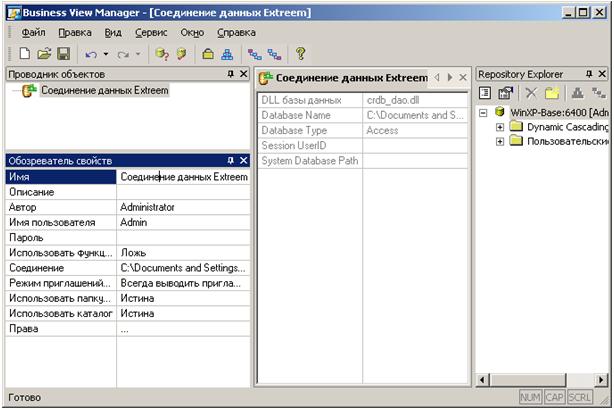Expand the Dynamic Cascading folder node

(x=500, y=127)
